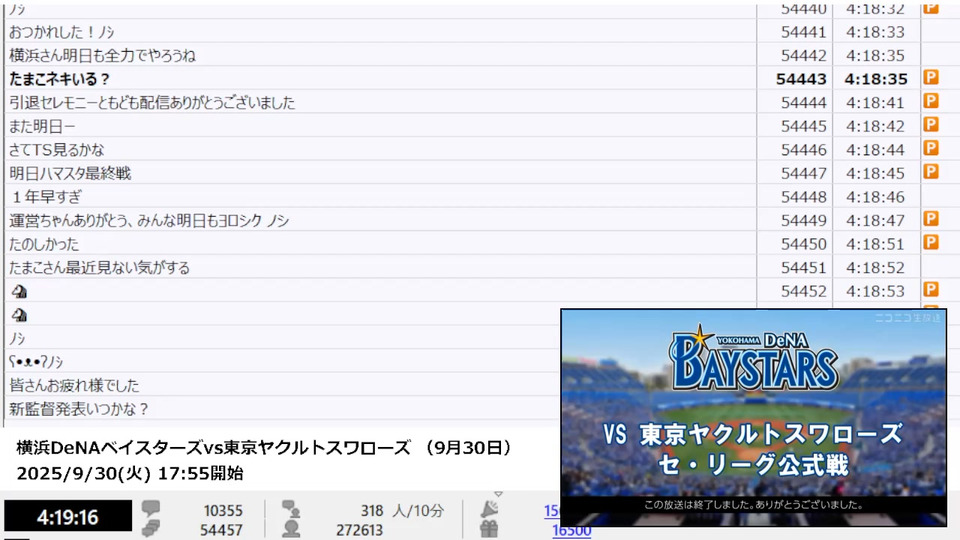Select comment １年早すぎ
The width and height of the screenshot is (960, 540).
46,197
